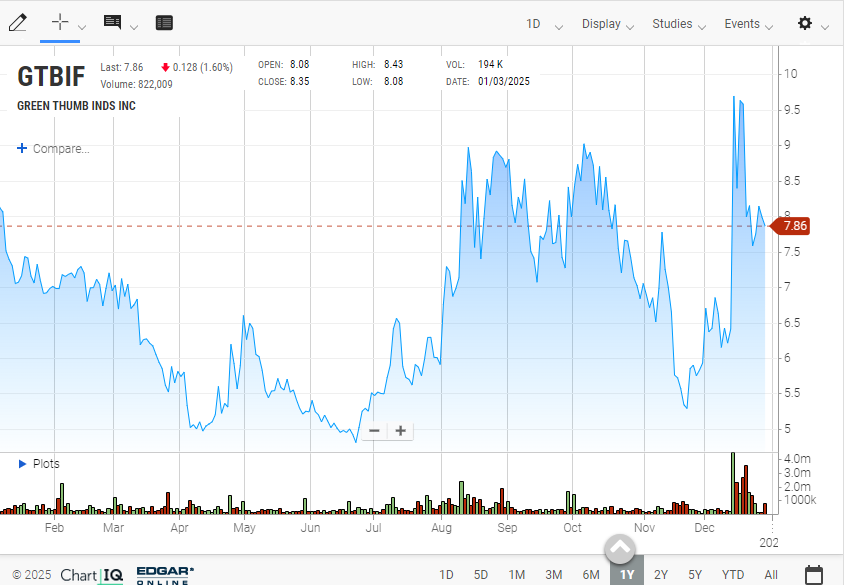Click the ChartIQ logo link
Viewport: 844px width, 585px height.
tap(92, 575)
